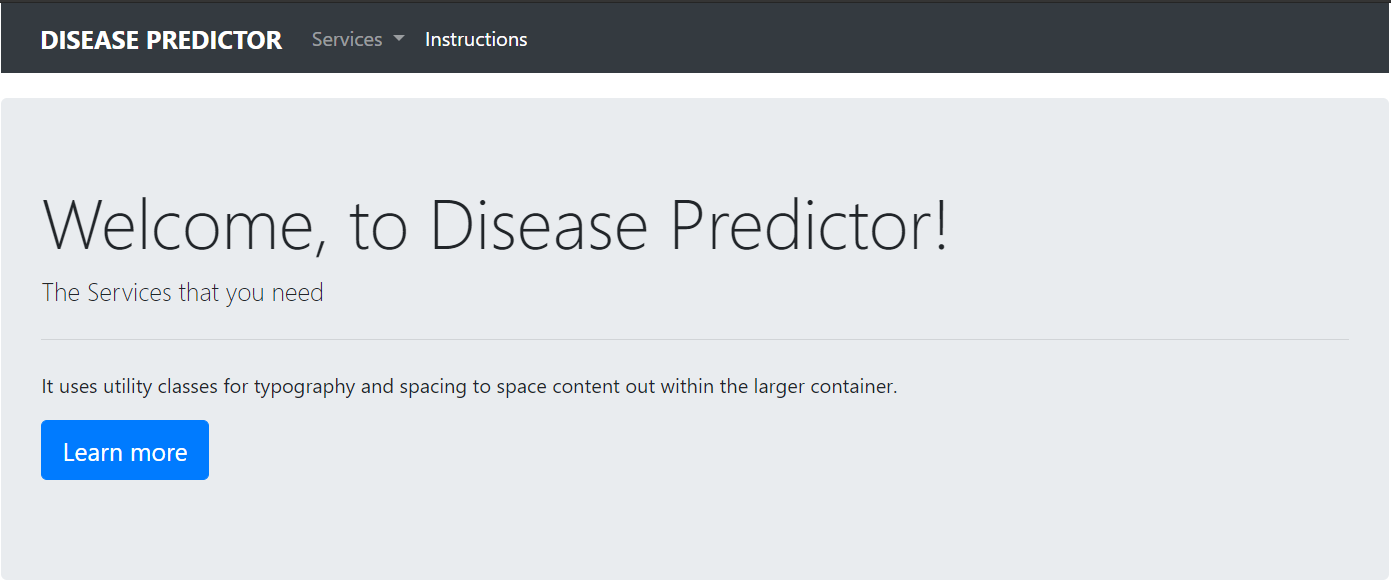
Task: Click the word spacing in the paragraph
Action: (x=433, y=387)
